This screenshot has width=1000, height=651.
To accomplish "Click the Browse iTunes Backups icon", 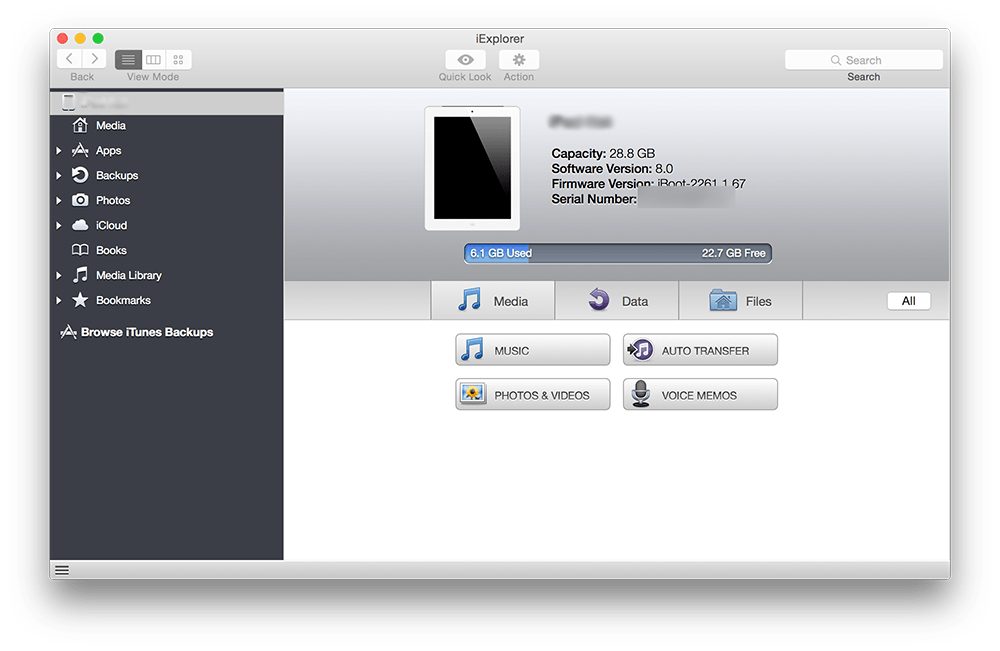I will [68, 332].
